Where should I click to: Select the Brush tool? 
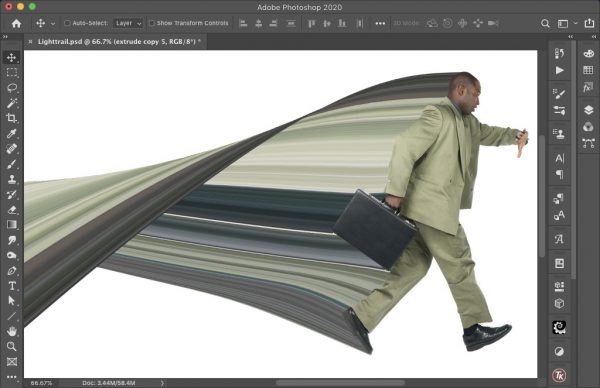[x=11, y=164]
